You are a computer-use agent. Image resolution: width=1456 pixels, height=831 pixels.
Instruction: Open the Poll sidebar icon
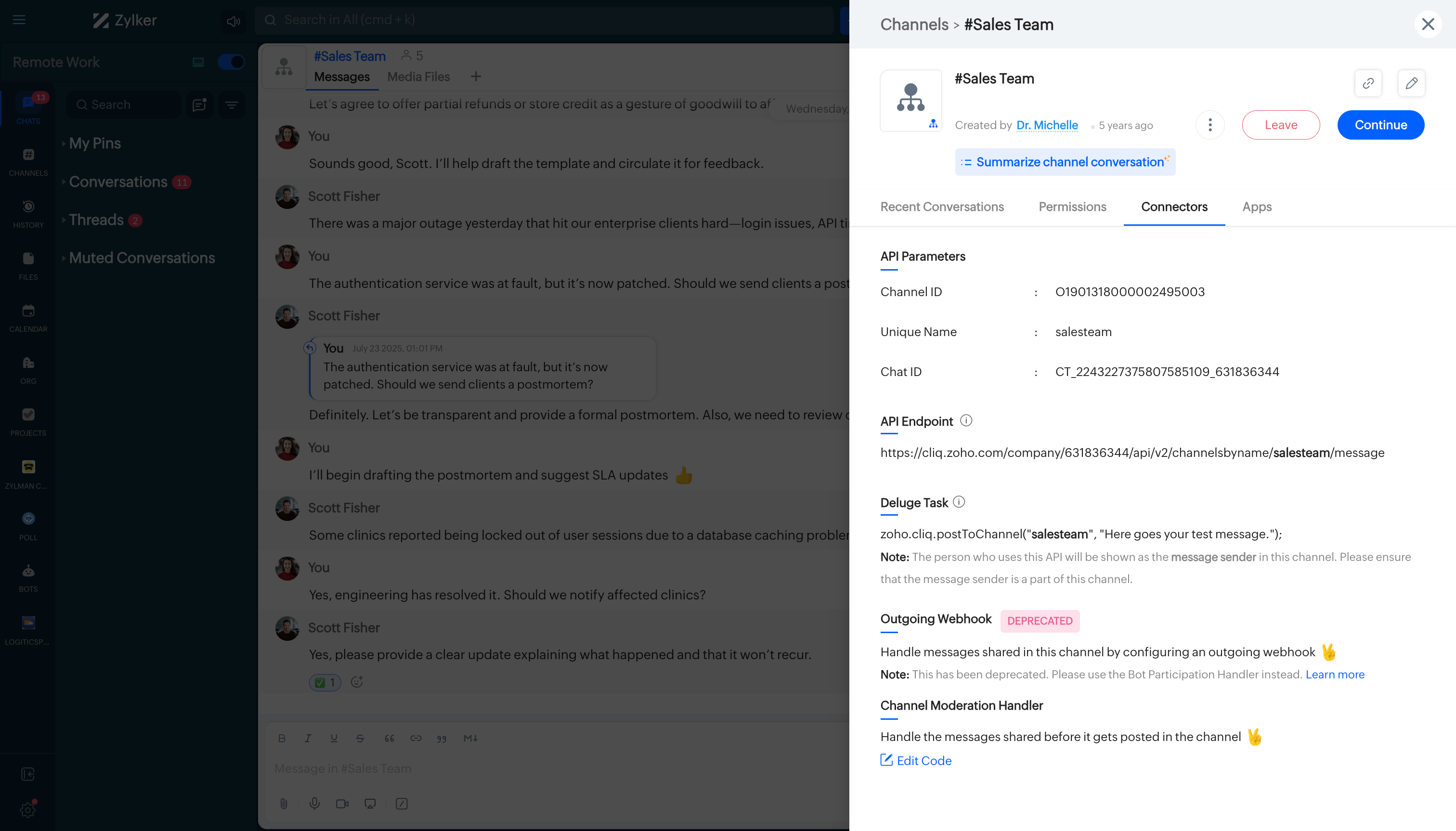pos(28,526)
